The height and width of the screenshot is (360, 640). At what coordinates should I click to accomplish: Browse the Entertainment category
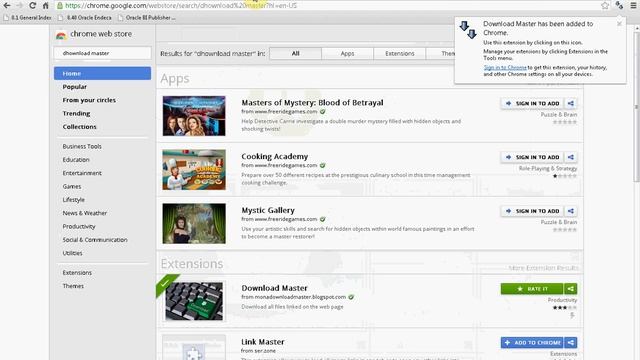point(82,173)
